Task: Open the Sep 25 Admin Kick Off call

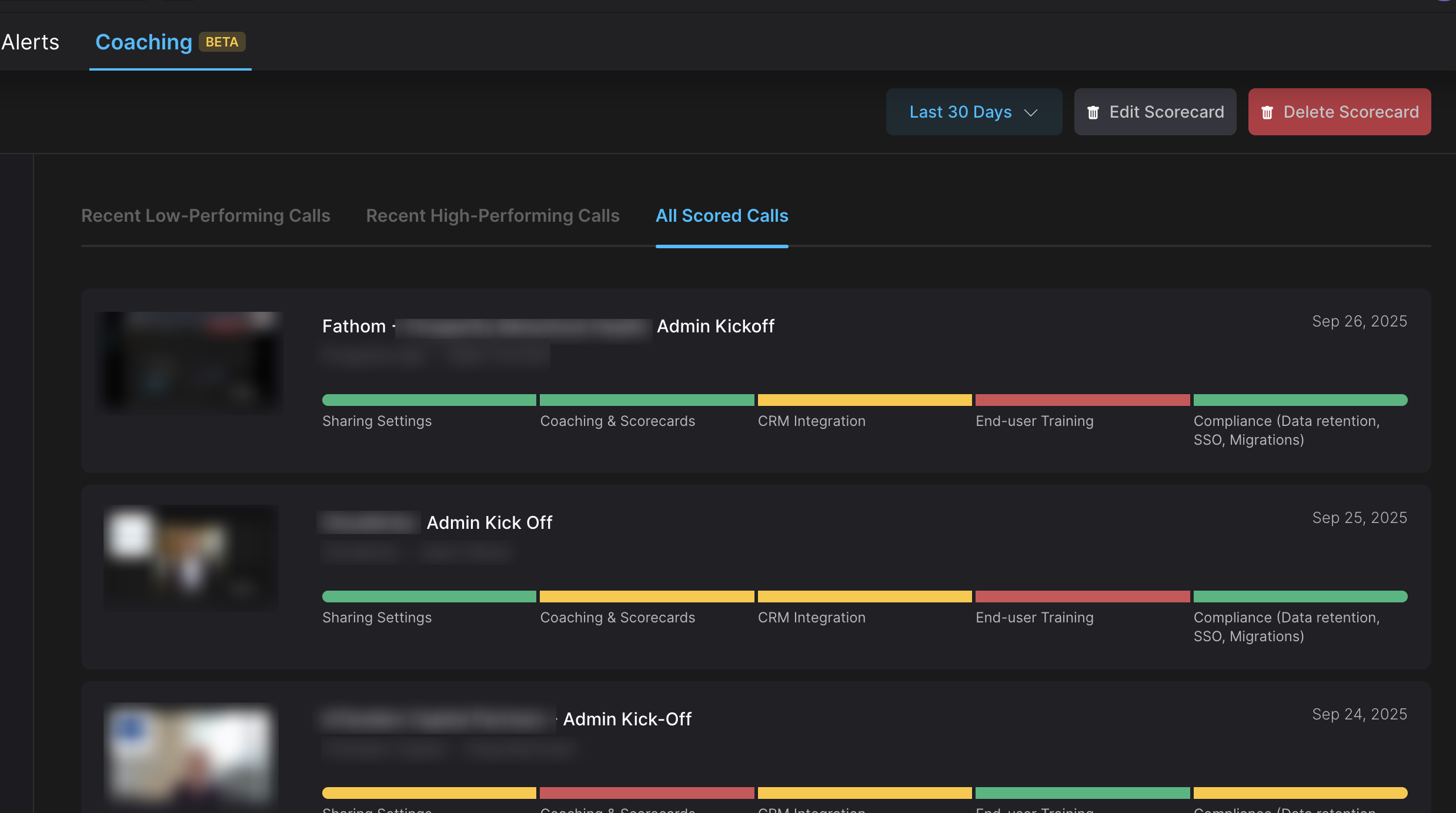Action: point(489,523)
